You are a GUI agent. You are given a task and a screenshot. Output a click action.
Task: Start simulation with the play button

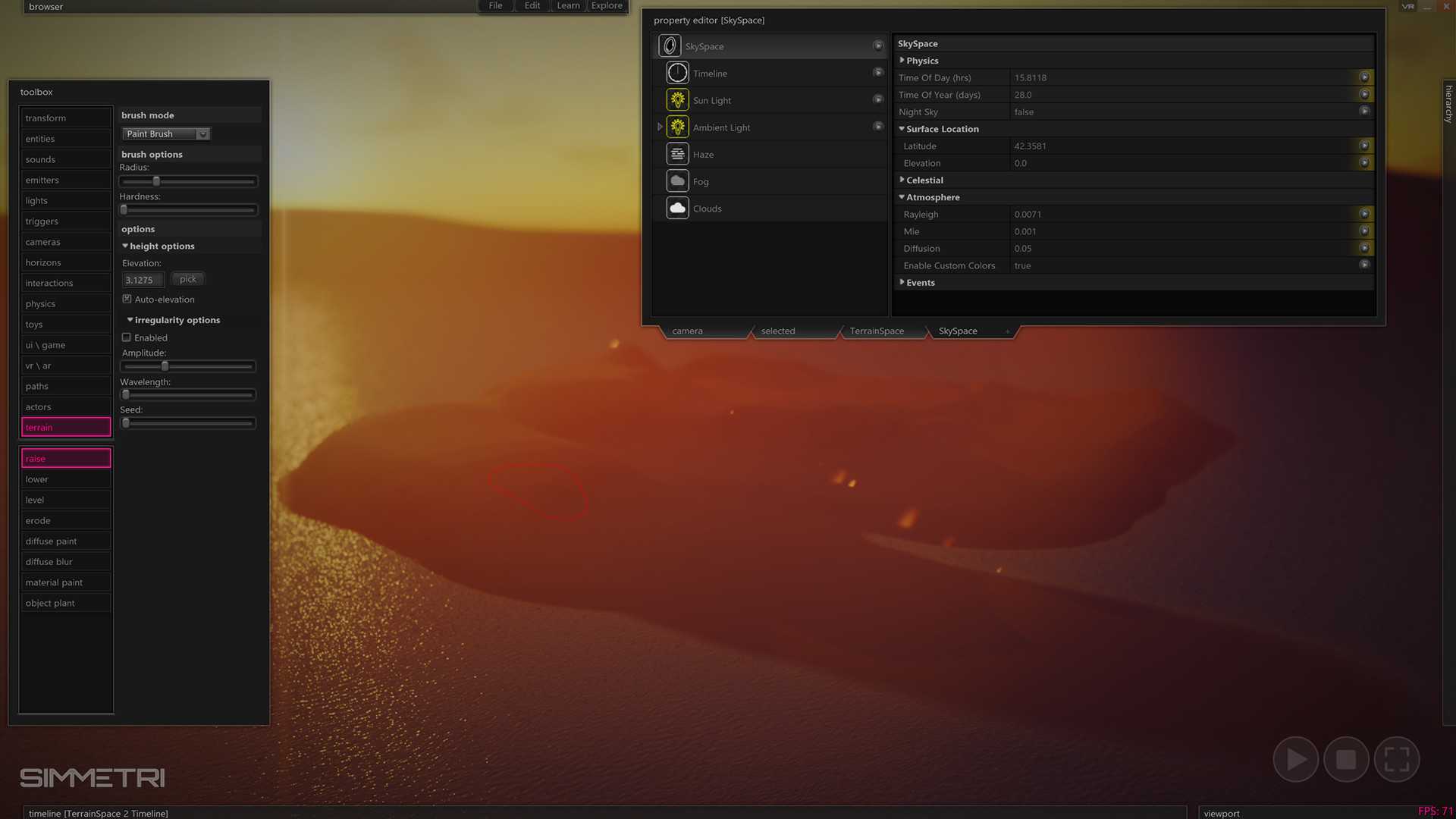coord(1295,759)
